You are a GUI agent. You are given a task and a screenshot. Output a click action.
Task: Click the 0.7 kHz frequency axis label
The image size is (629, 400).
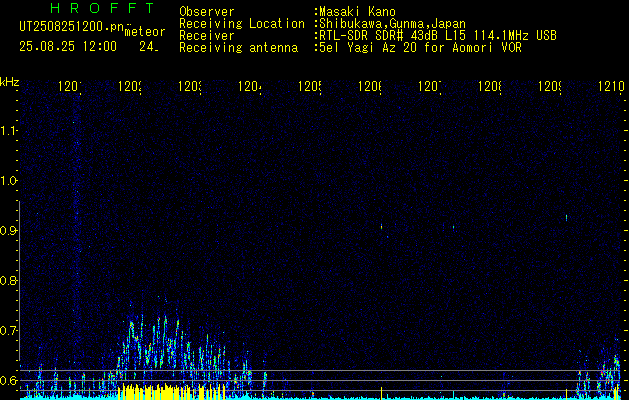pyautogui.click(x=8, y=331)
